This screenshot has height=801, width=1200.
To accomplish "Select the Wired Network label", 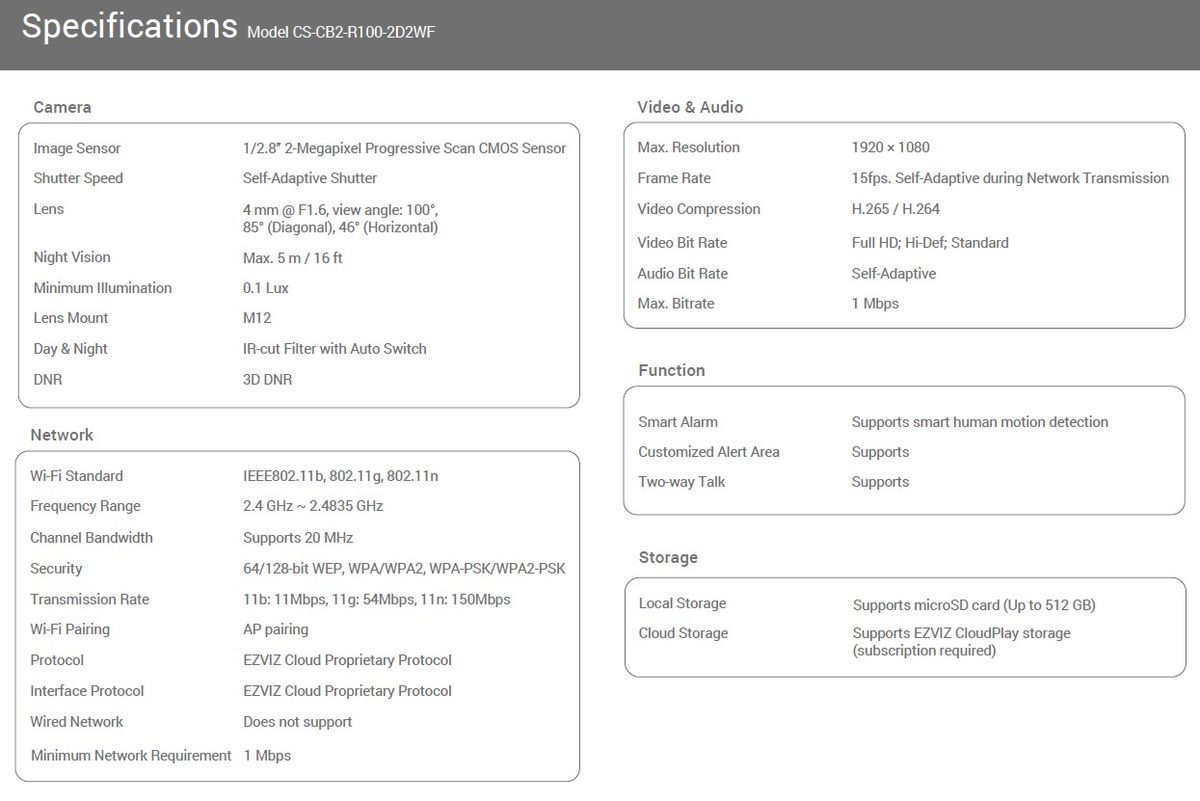I will pos(77,722).
